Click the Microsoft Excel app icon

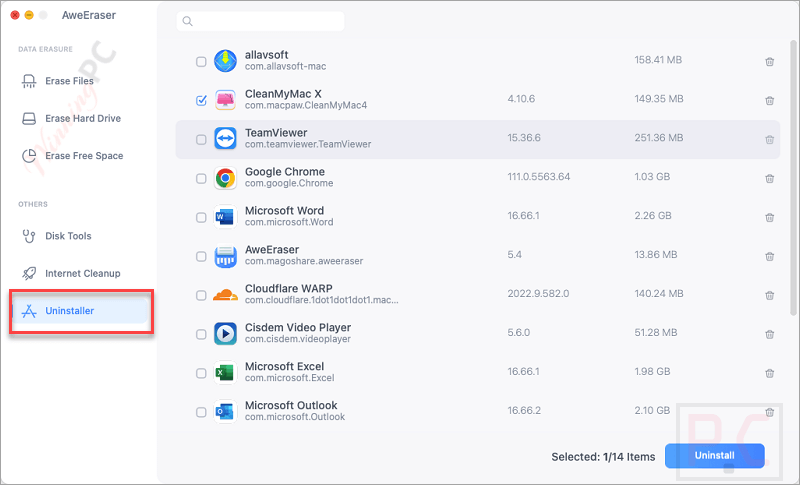(225, 373)
